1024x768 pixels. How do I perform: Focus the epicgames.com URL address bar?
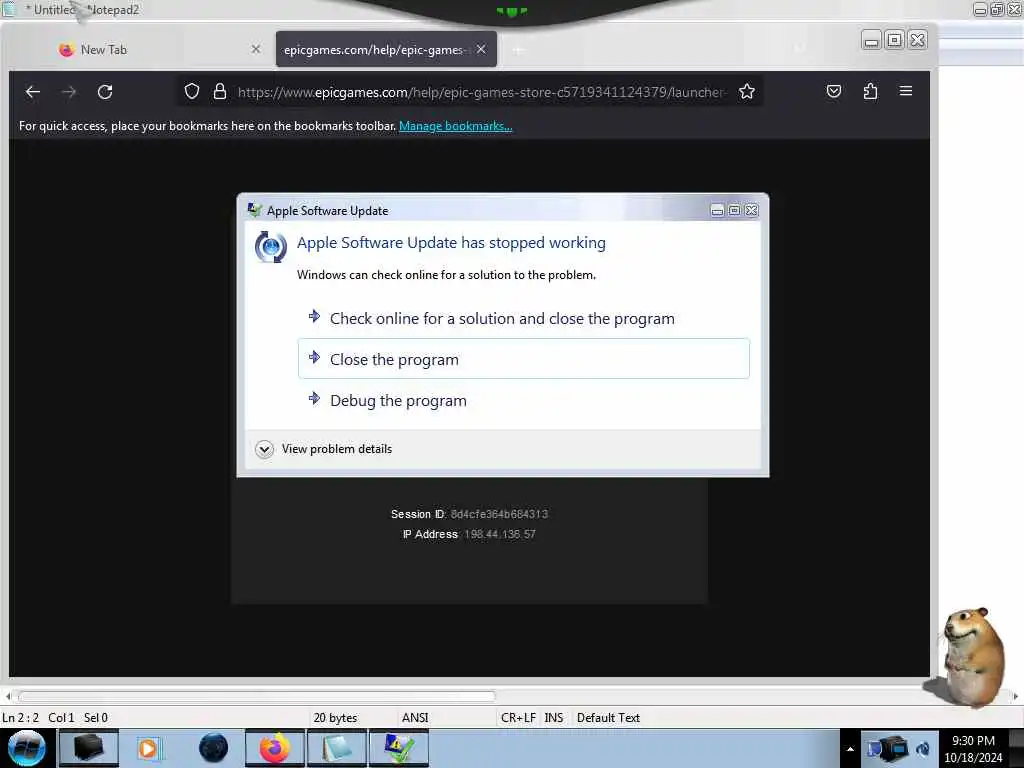coord(482,92)
